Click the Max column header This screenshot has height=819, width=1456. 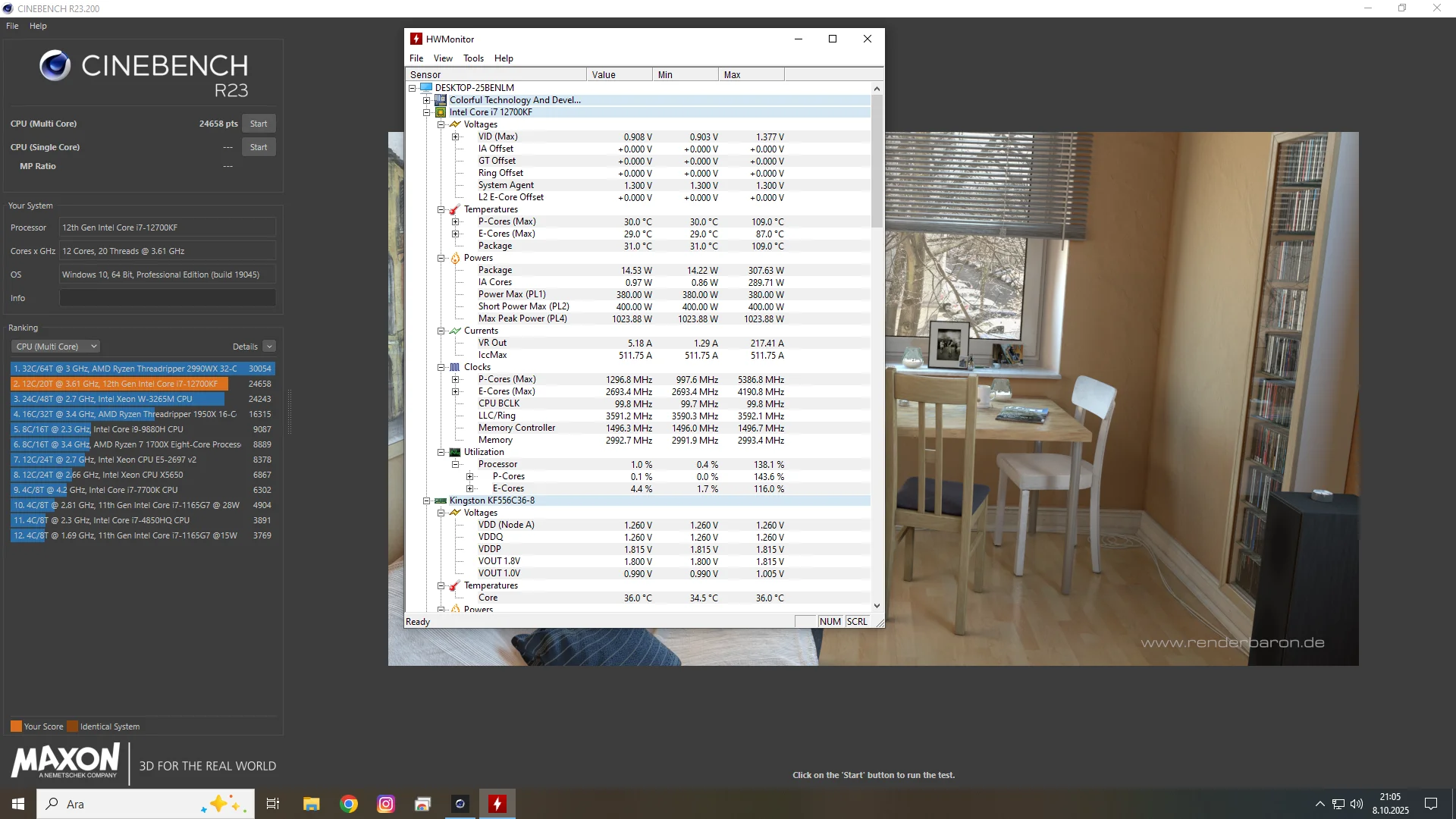click(752, 74)
